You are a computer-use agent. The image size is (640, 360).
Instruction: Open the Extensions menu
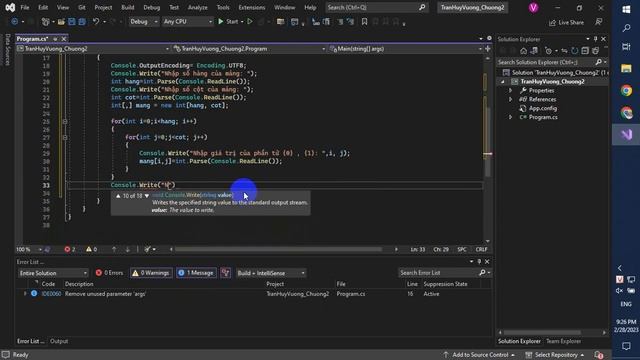point(251,7)
